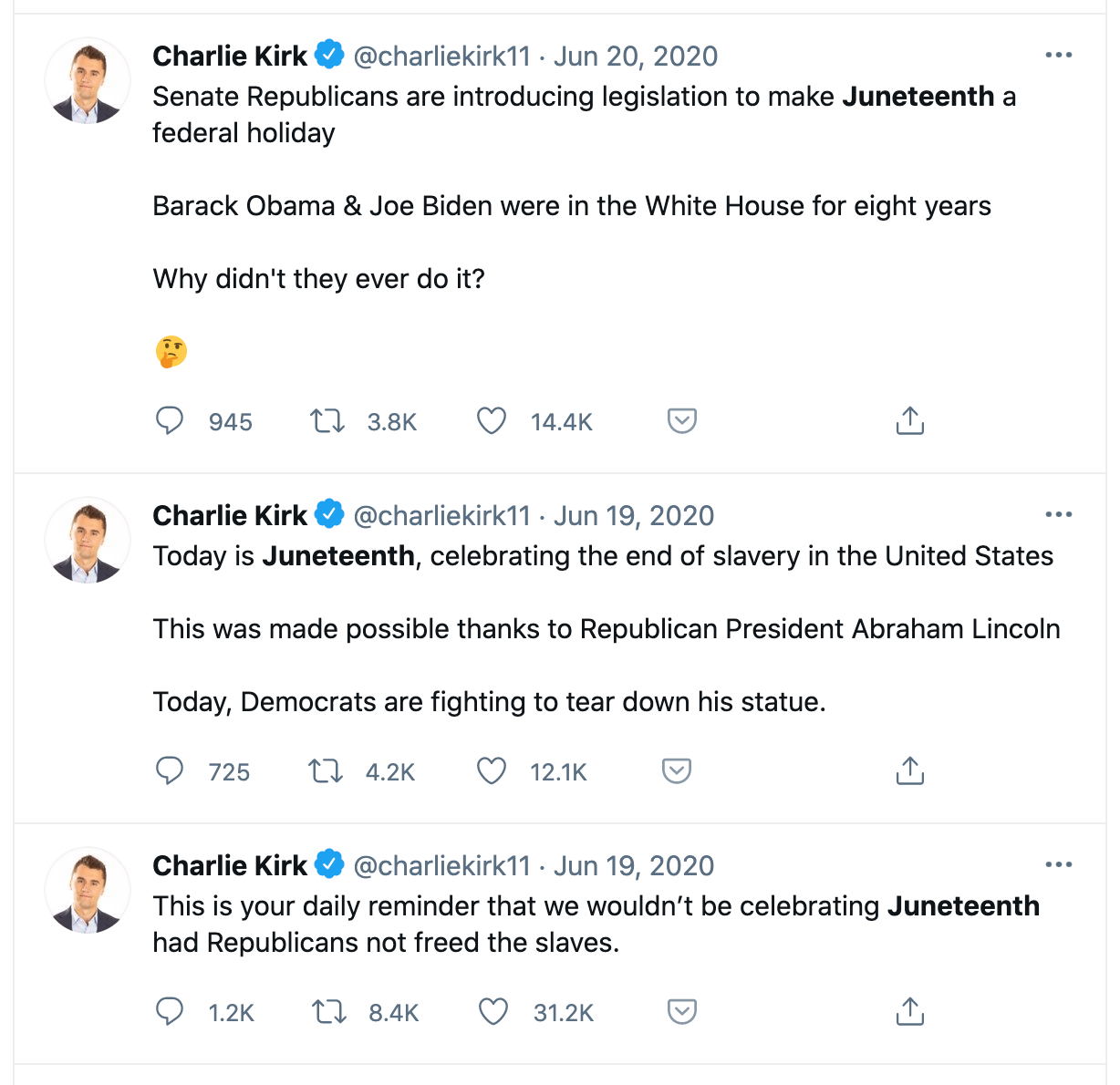Toggle bookmark on the bottom tweet
Viewport: 1120px width, 1085px height.
[681, 1011]
